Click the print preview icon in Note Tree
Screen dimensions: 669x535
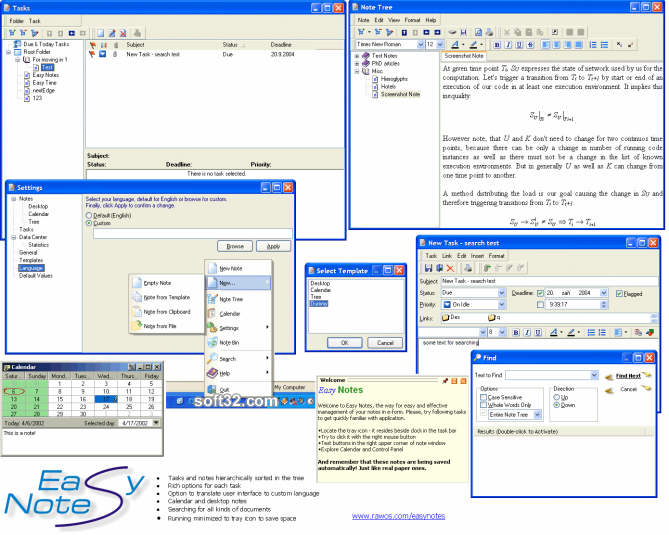click(478, 32)
